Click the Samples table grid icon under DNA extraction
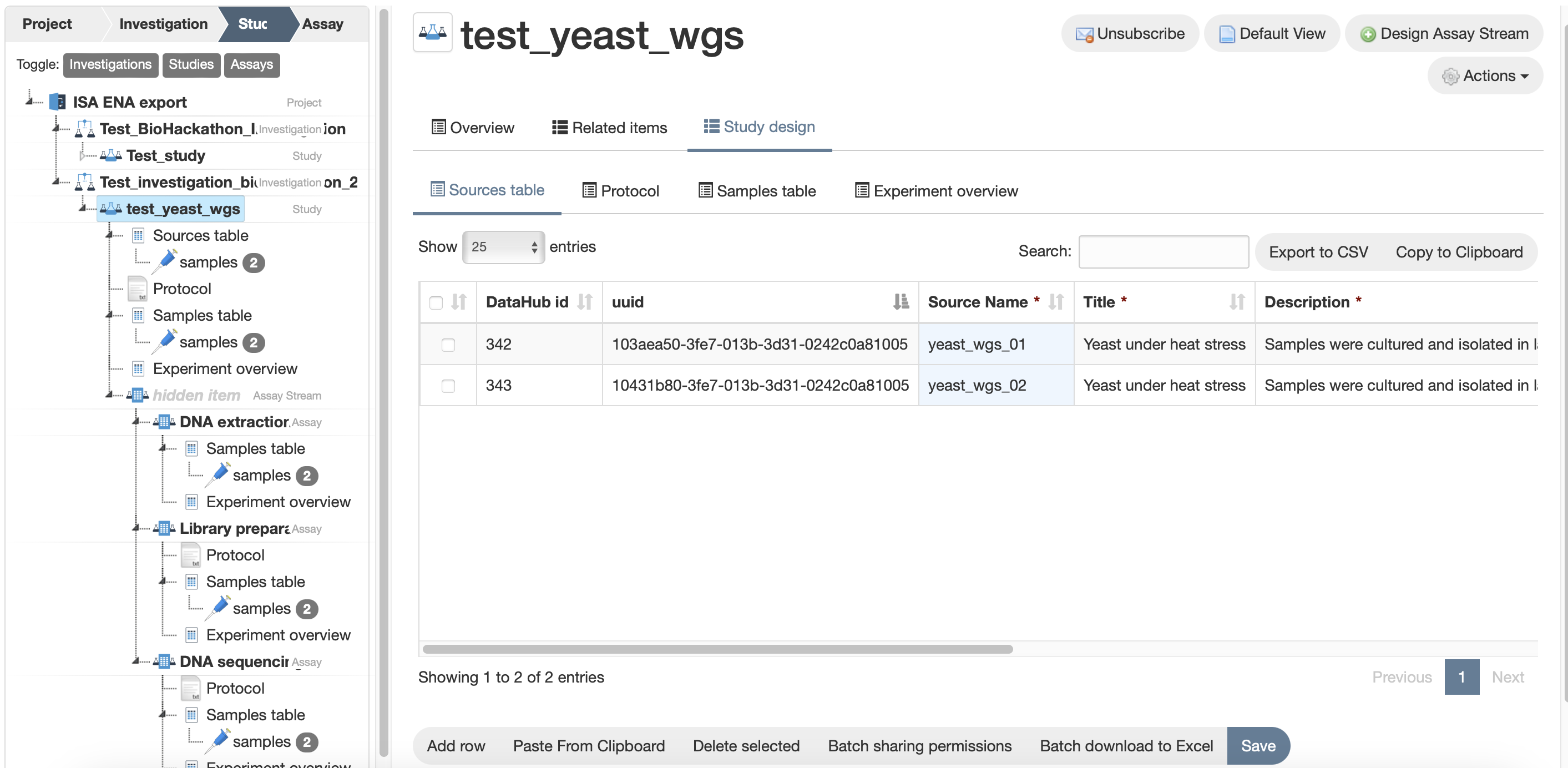This screenshot has height=768, width=1568. [x=192, y=448]
